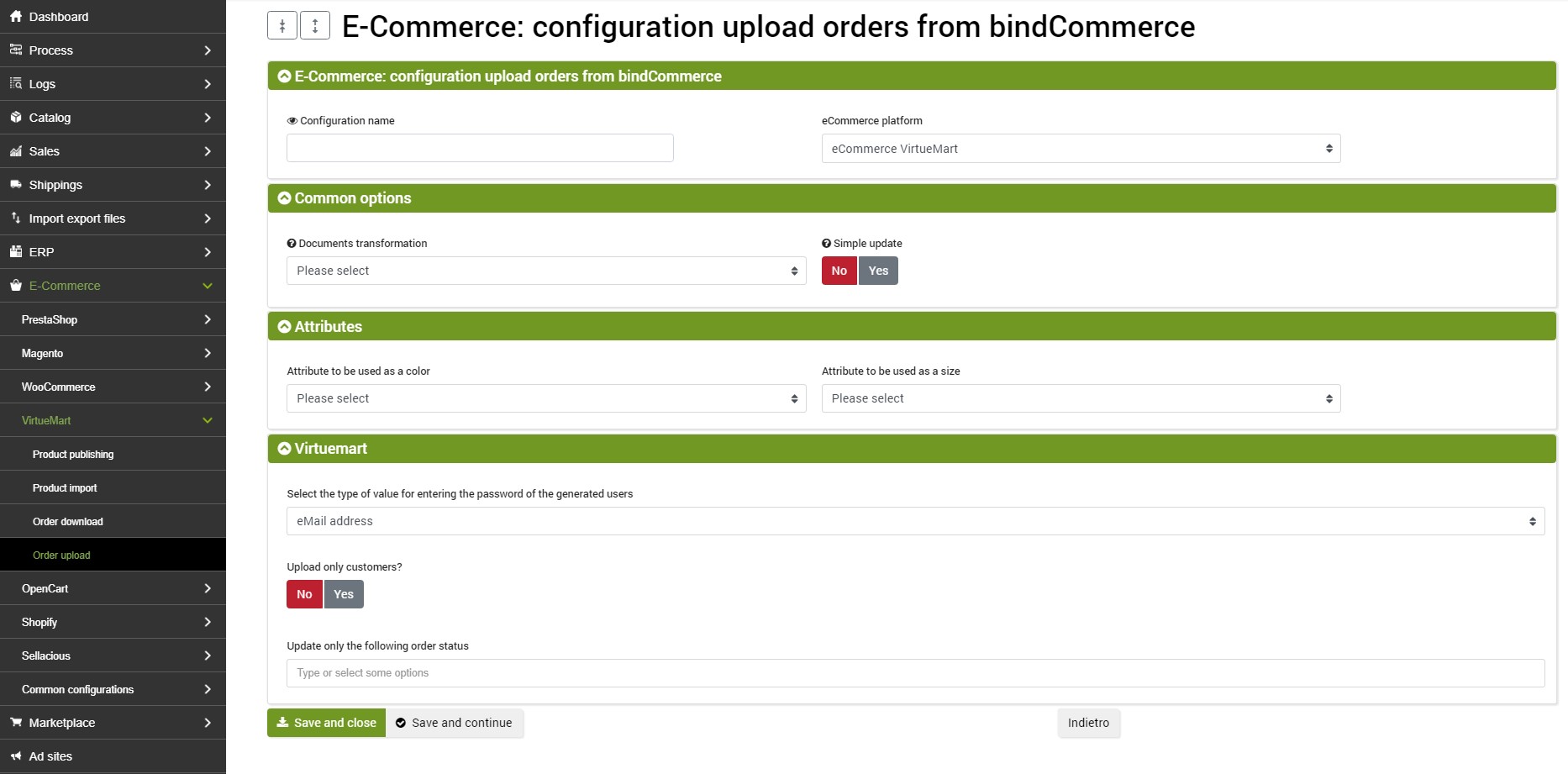Collapse the Common options panel chevron icon
Viewport: 1568px width, 774px height.
[285, 198]
